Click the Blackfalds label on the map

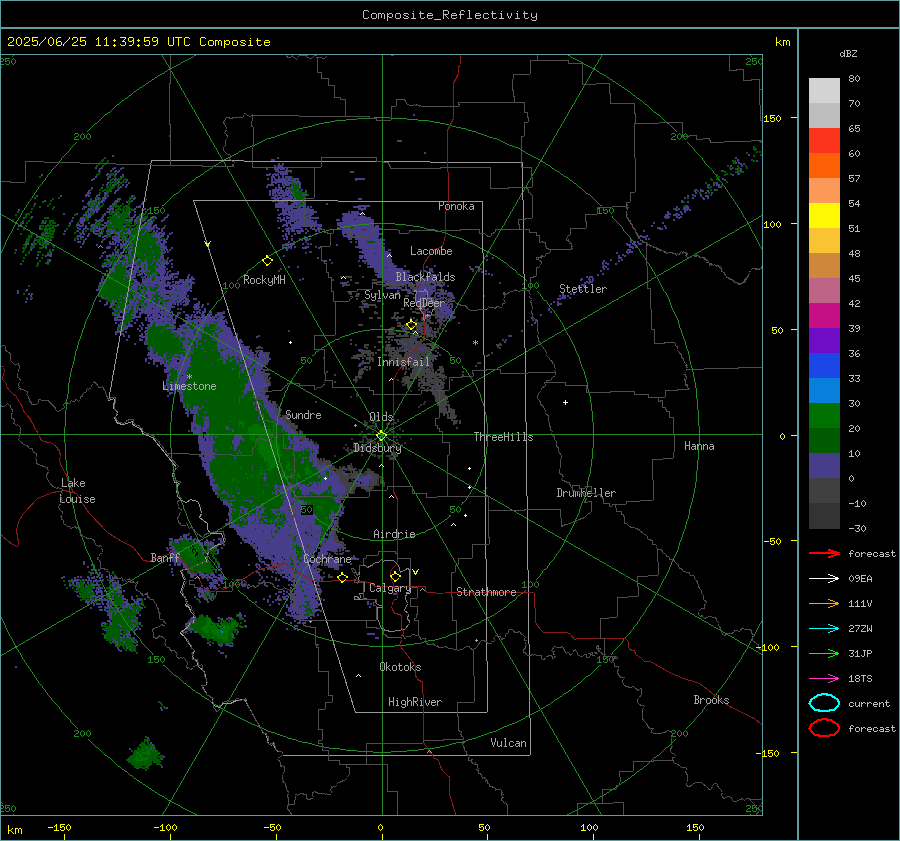(425, 277)
